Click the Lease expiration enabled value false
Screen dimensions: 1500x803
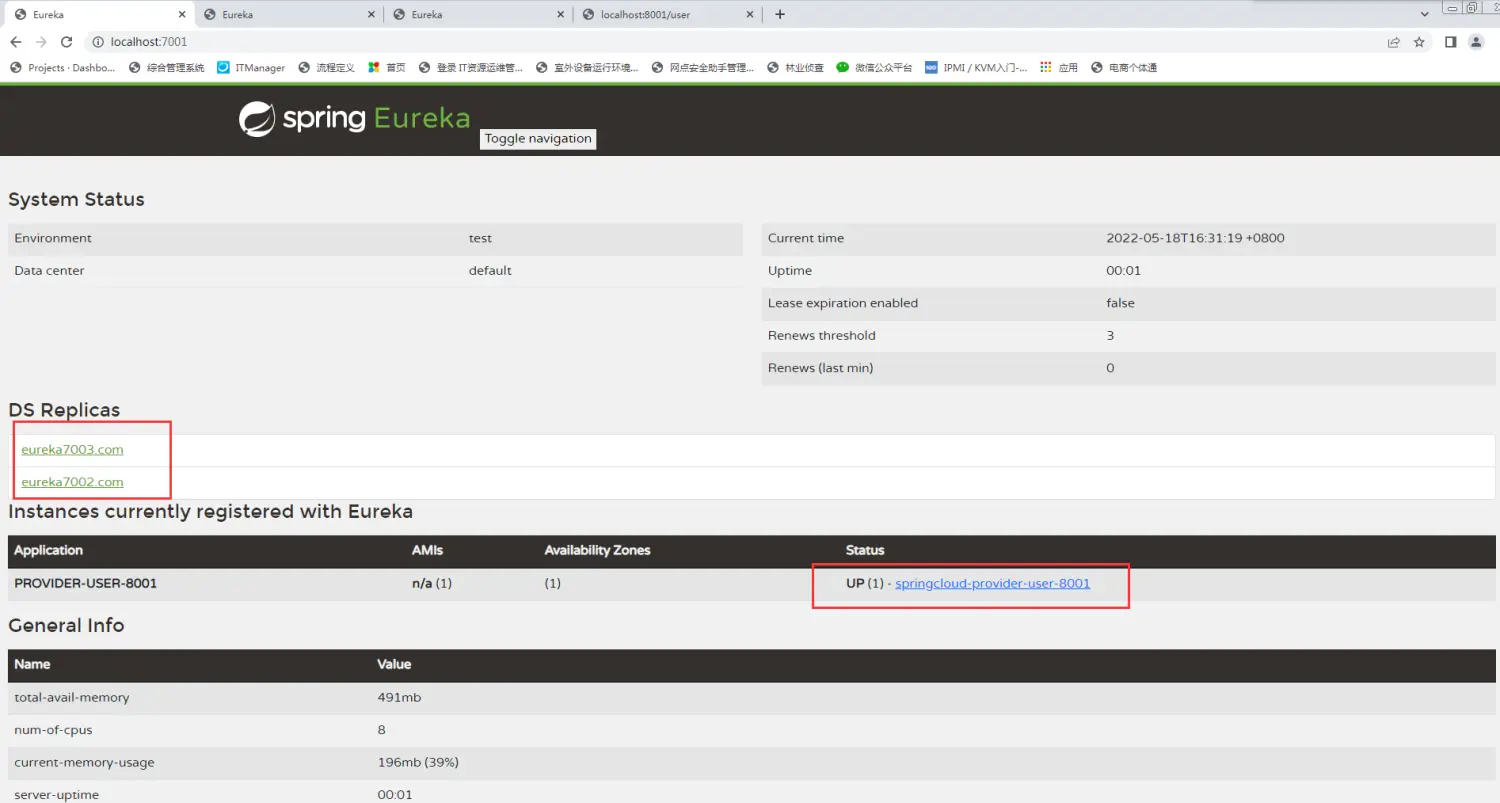1120,303
